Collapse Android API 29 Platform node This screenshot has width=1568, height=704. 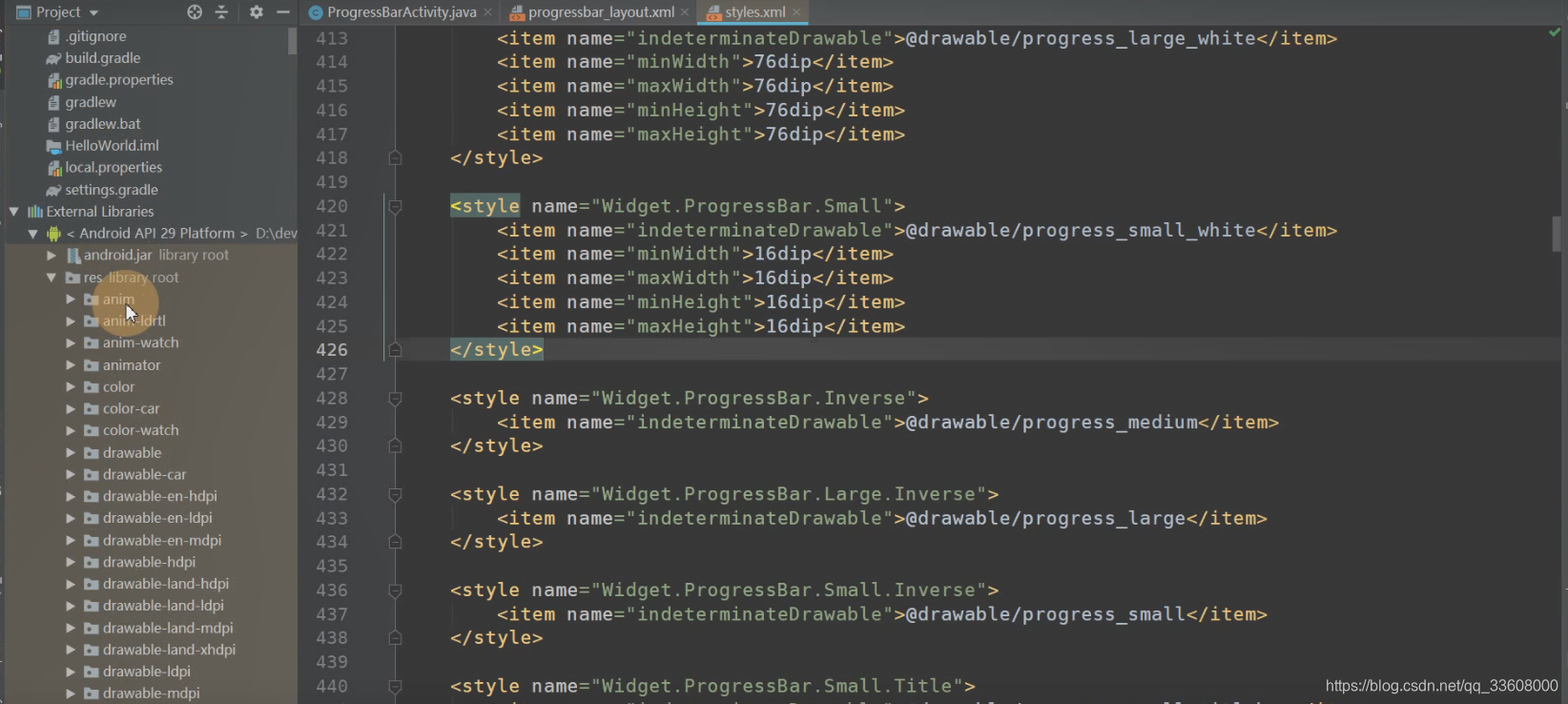pos(33,234)
